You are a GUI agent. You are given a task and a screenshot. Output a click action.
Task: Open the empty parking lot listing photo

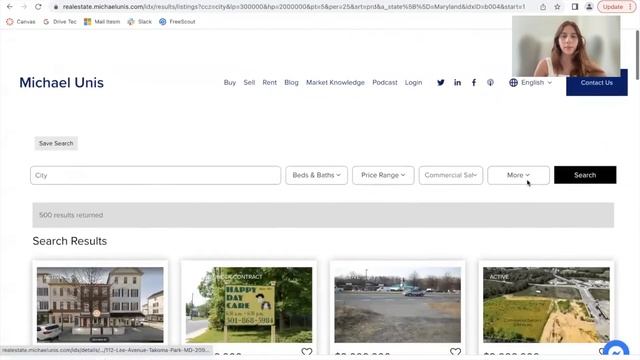click(398, 305)
